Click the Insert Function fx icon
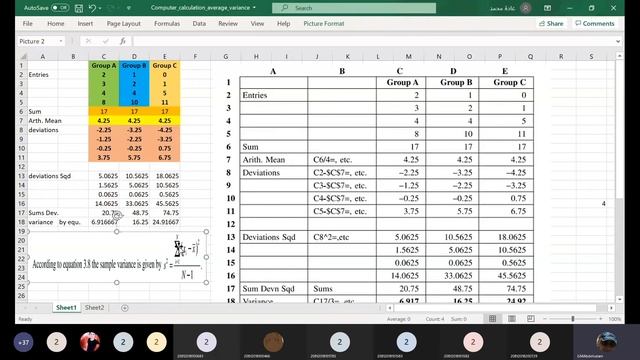The width and height of the screenshot is (640, 360). pos(123,41)
